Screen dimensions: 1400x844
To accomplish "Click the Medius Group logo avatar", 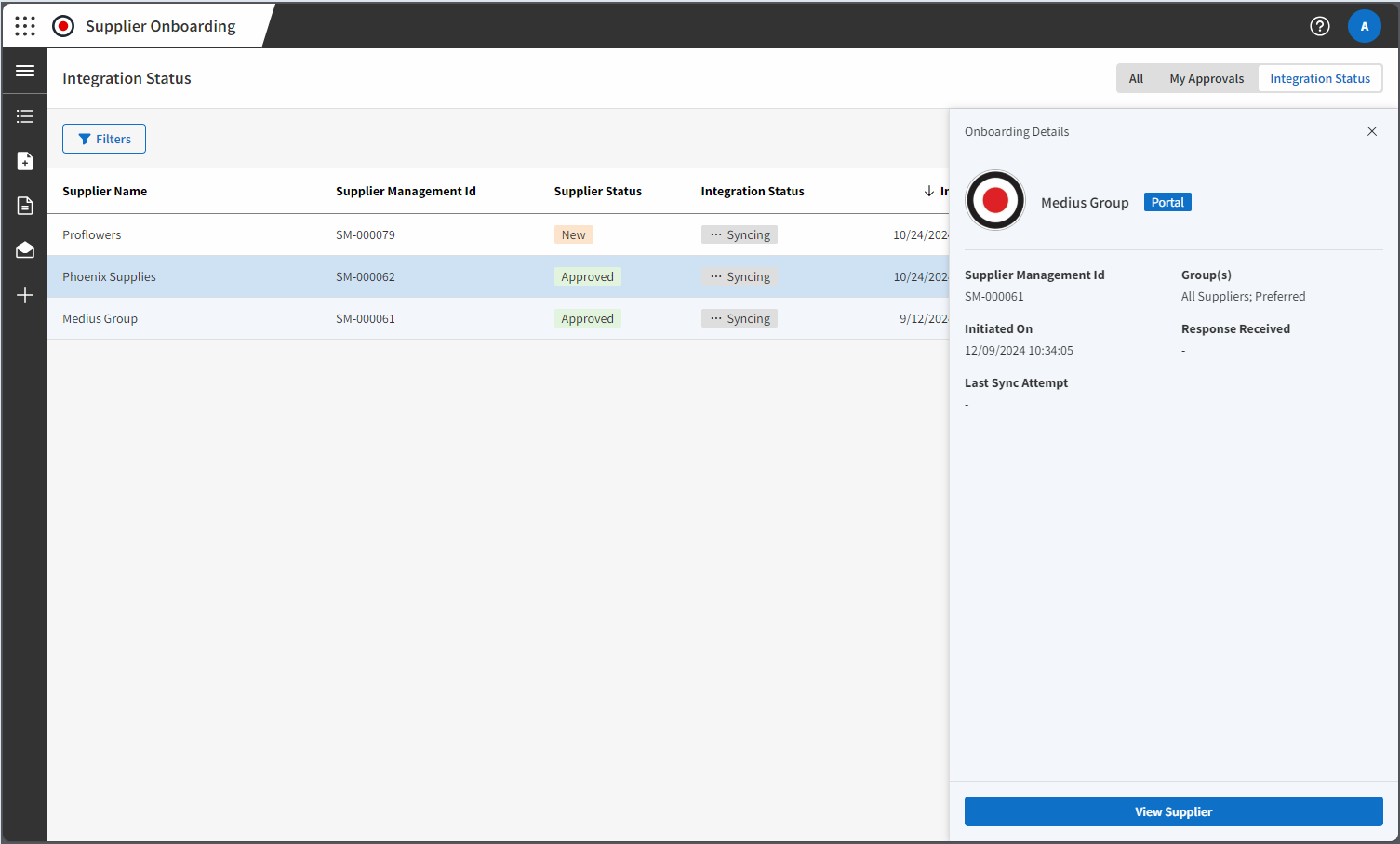I will (995, 200).
